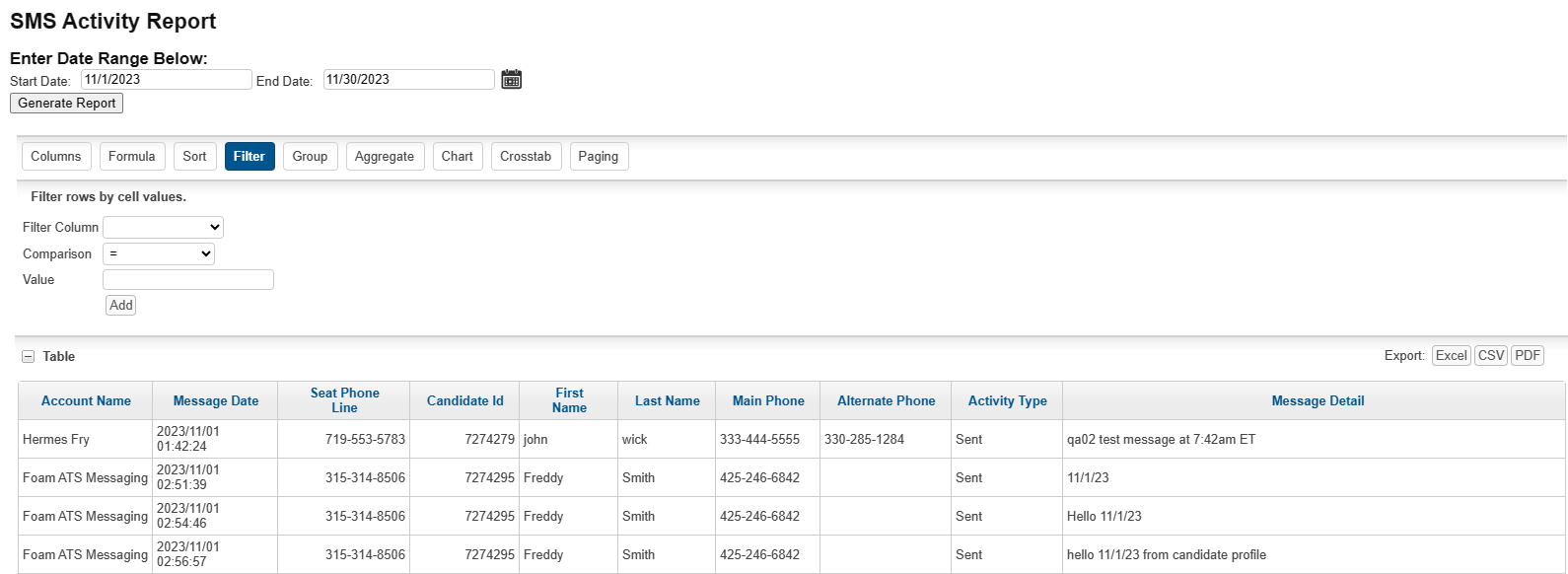Export the report as CSV
Image resolution: width=1568 pixels, height=574 pixels.
[x=1491, y=356]
